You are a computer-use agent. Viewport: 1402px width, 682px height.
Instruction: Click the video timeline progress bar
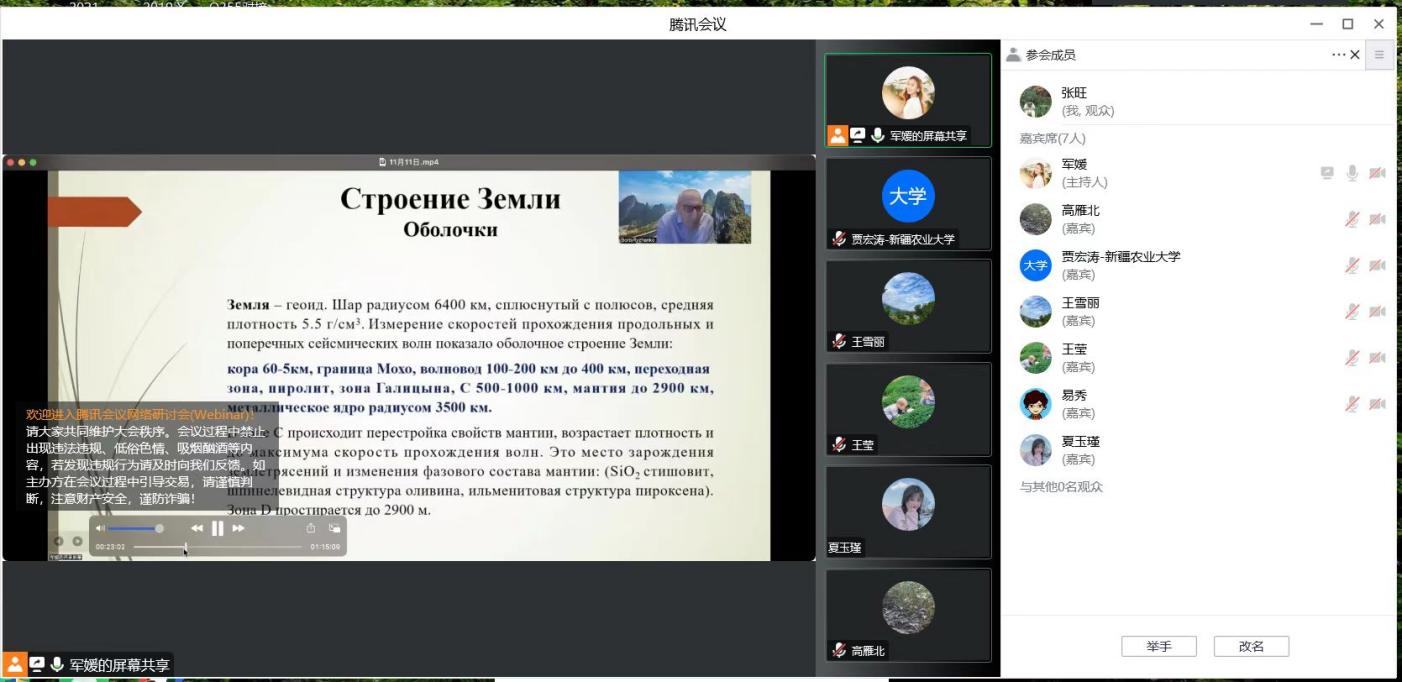(x=217, y=547)
